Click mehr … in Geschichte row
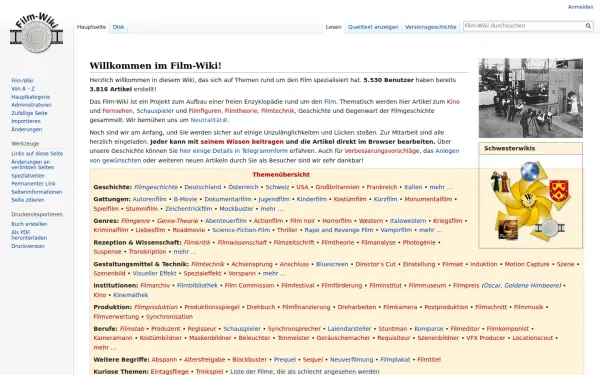Image resolution: width=600 pixels, height=375 pixels. point(440,187)
